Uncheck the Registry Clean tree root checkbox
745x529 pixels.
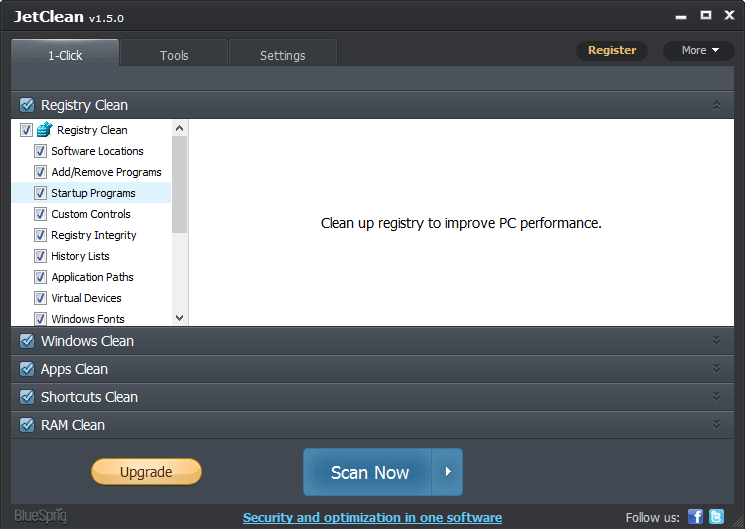tap(26, 130)
